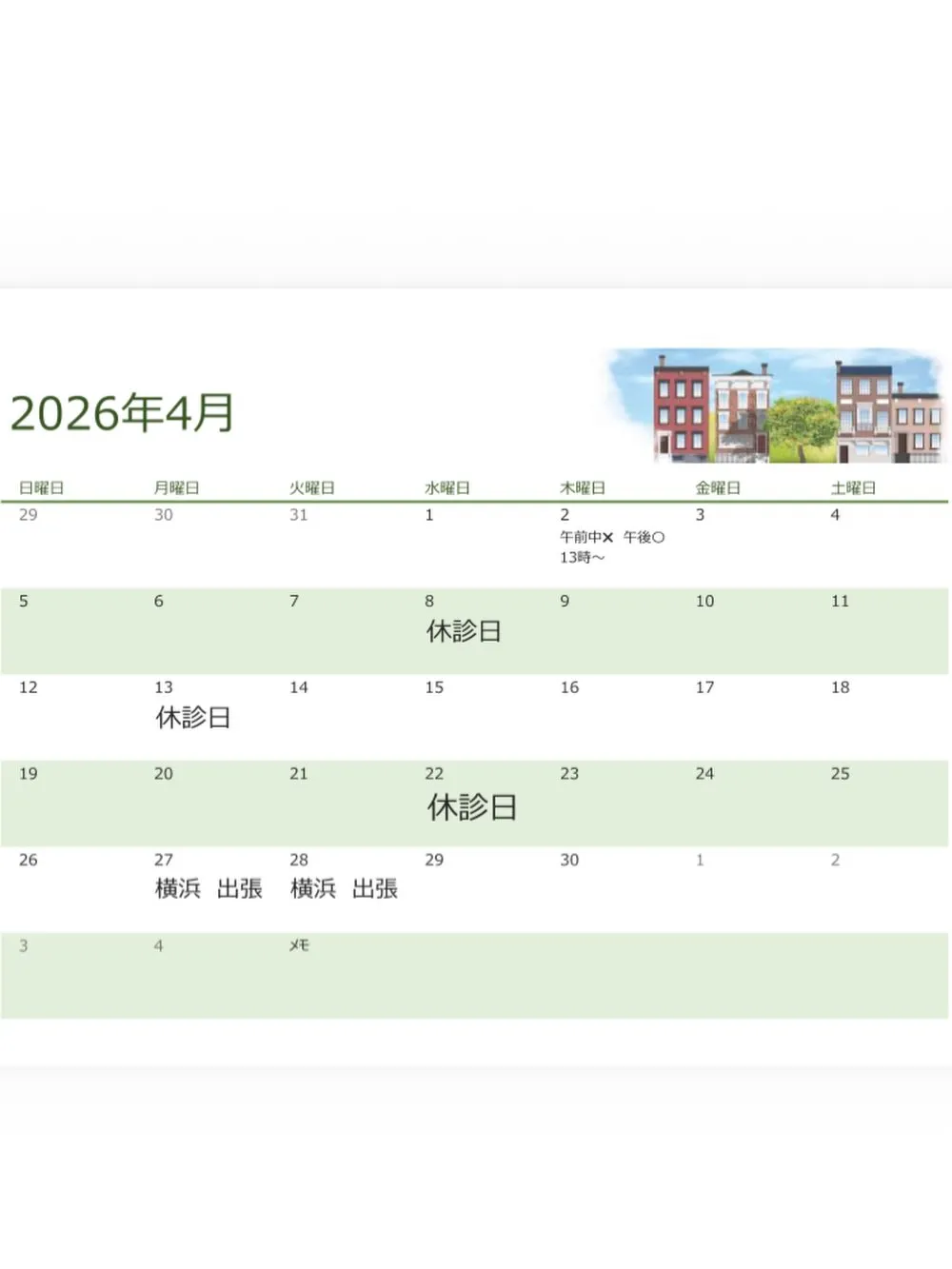Select 横浜 出張 entry on the 28th
Viewport: 952px width, 1269px height.
344,888
